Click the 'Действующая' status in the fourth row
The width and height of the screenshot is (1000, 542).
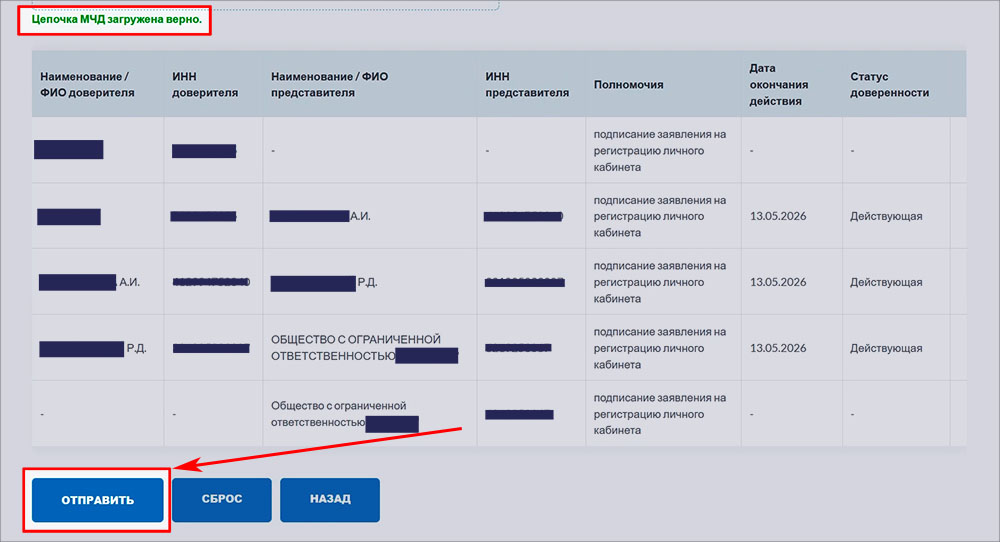click(x=886, y=348)
